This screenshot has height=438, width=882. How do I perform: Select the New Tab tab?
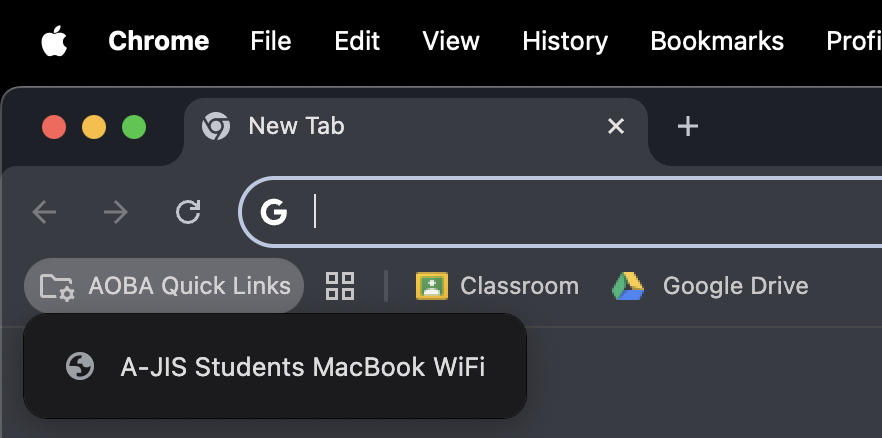click(400, 126)
